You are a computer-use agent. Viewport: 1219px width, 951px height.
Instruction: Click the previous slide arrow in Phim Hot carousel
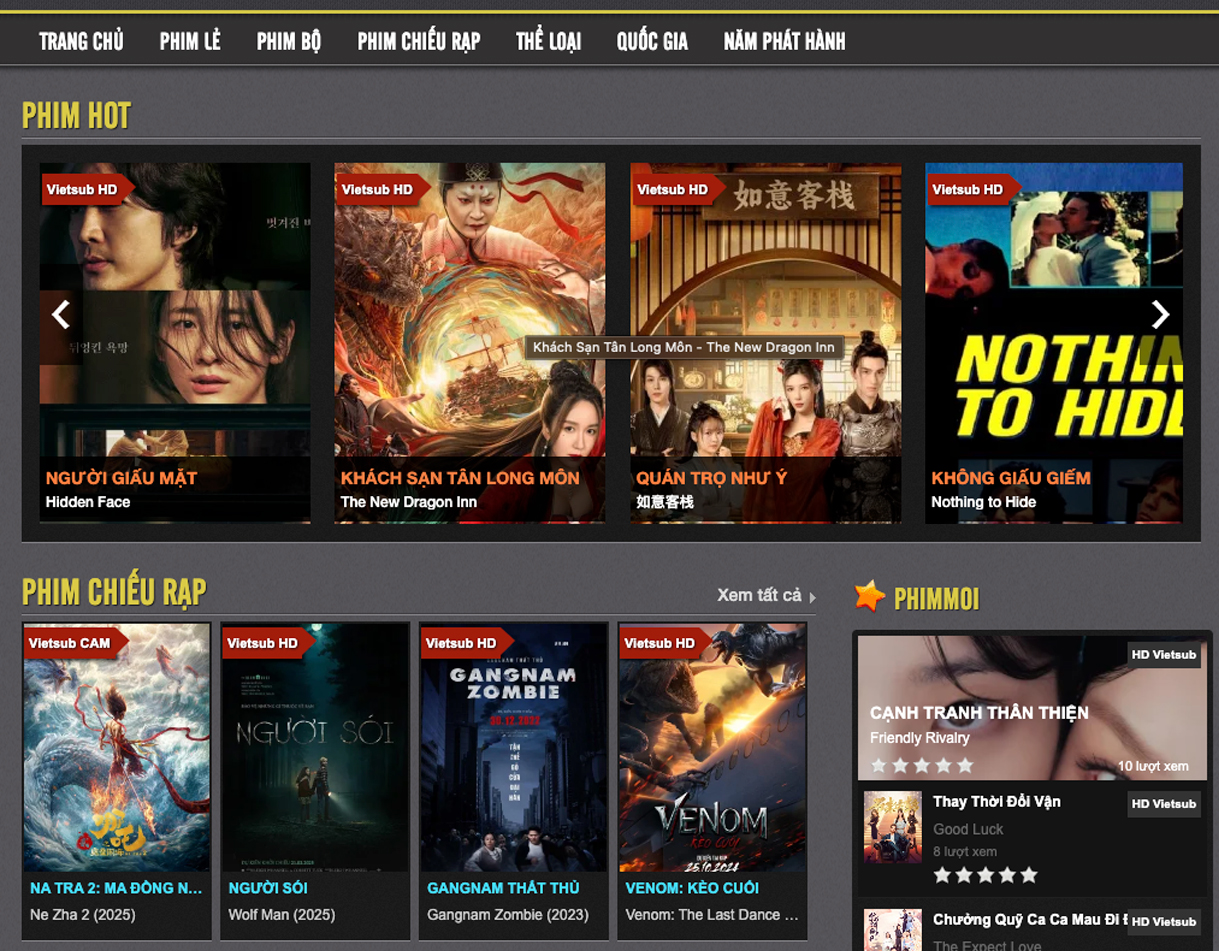(x=61, y=315)
